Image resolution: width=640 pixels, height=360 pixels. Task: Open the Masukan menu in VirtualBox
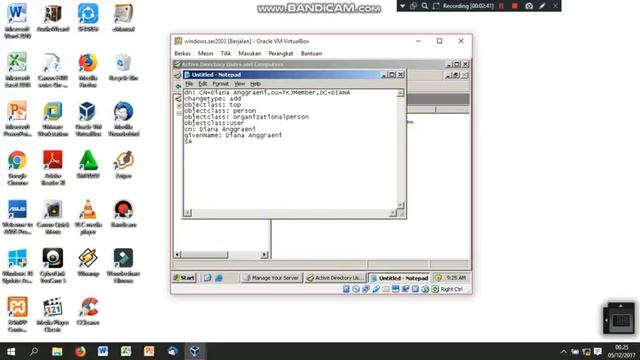click(249, 53)
